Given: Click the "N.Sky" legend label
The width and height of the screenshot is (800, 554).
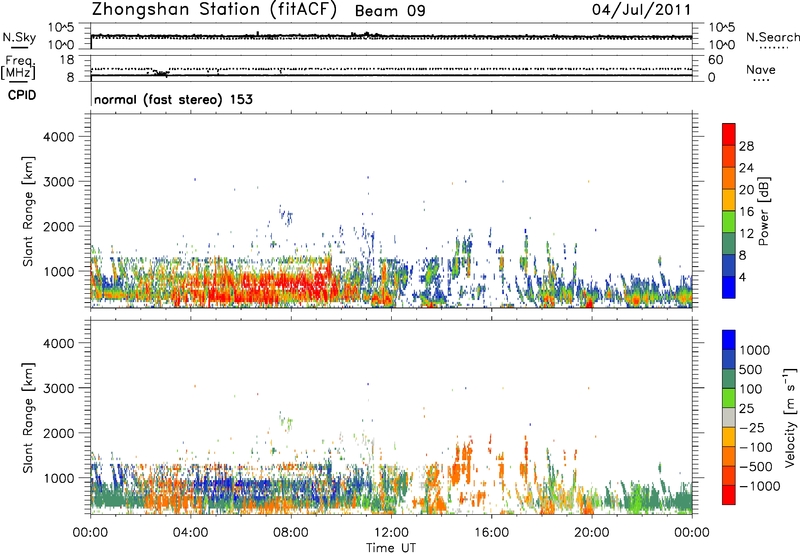Looking at the screenshot, I should pos(19,37).
